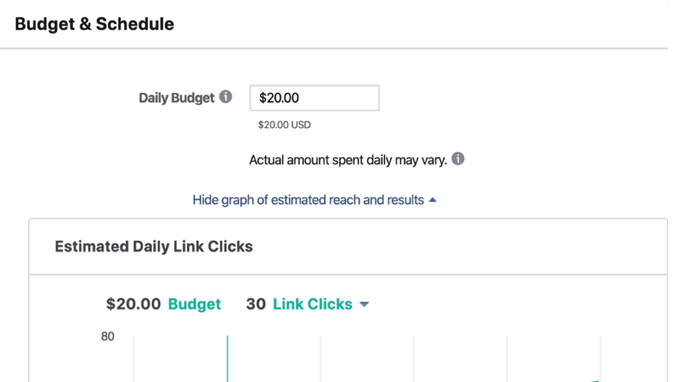Click the Daily Budget info icon
The height and width of the screenshot is (382, 674).
click(x=226, y=97)
